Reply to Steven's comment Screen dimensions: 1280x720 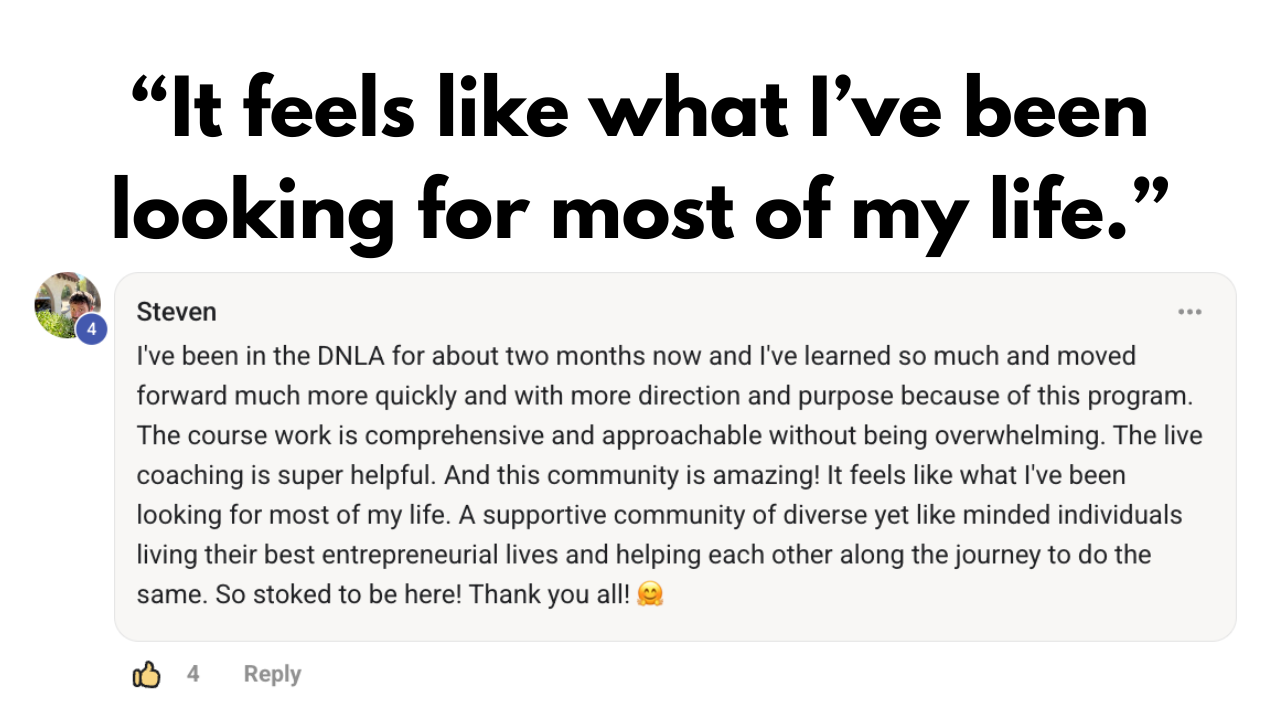click(x=272, y=675)
